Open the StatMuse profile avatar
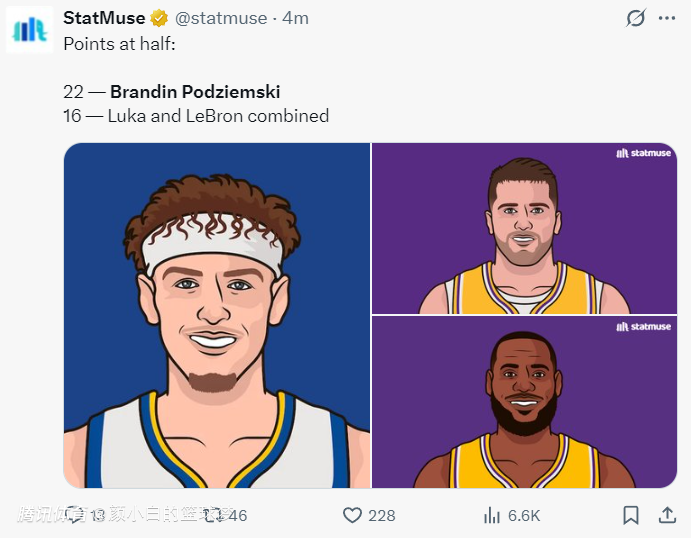This screenshot has width=691, height=538. [x=30, y=29]
